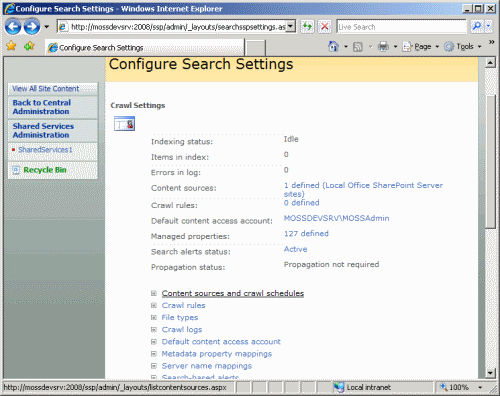The height and width of the screenshot is (396, 500).
Task: Click the address bar URL field
Action: click(x=172, y=27)
